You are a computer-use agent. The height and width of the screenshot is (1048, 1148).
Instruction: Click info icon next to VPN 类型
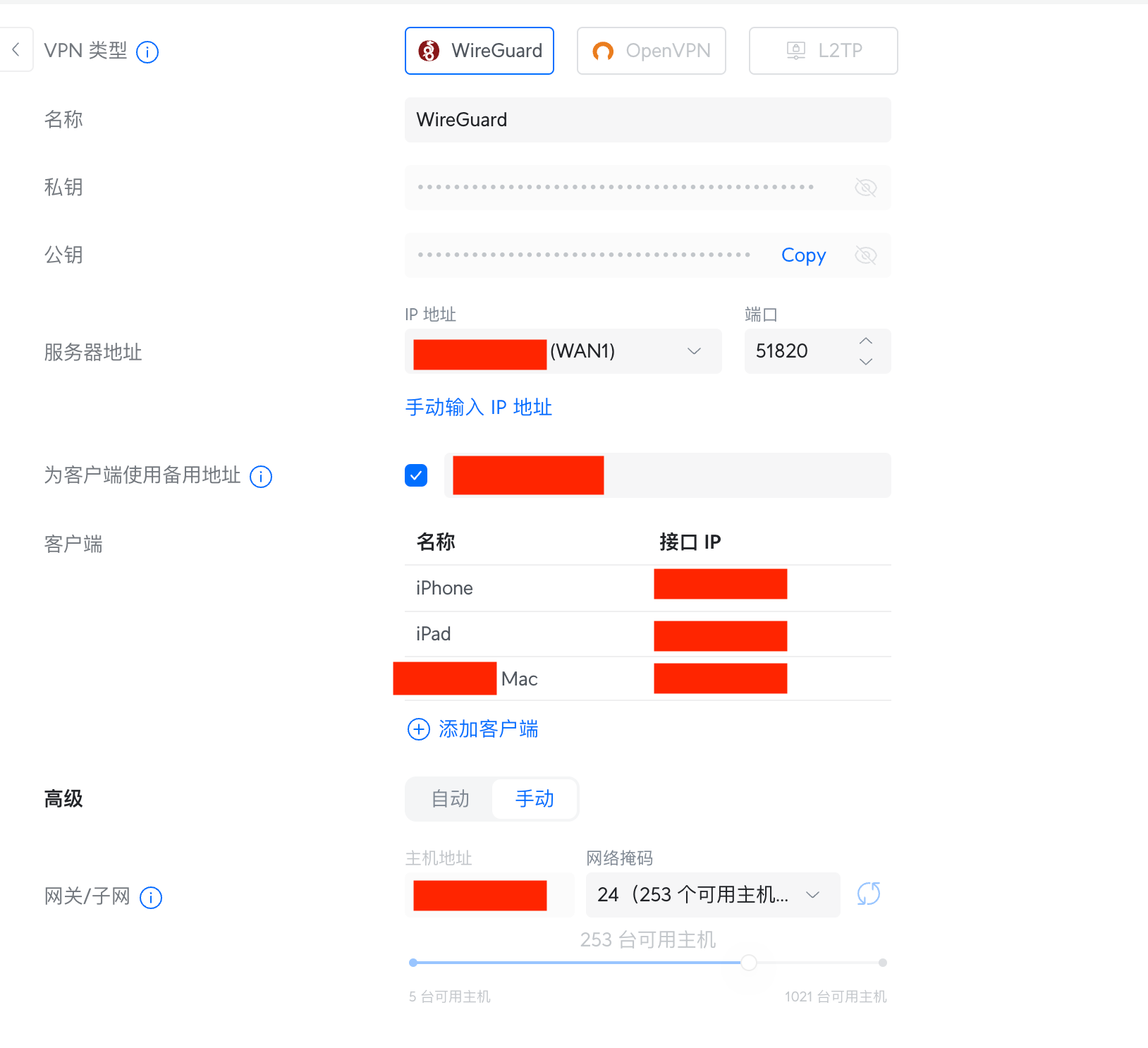point(147,52)
